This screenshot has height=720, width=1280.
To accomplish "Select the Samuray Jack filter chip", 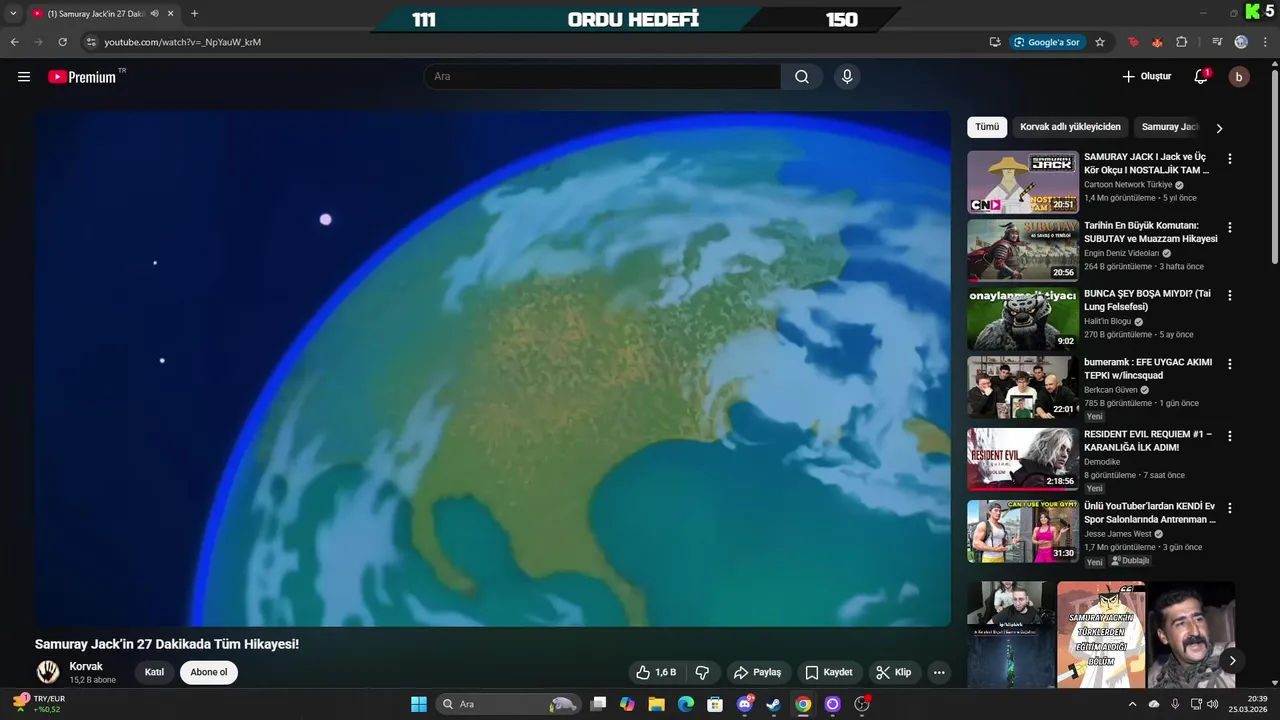I will (1170, 127).
